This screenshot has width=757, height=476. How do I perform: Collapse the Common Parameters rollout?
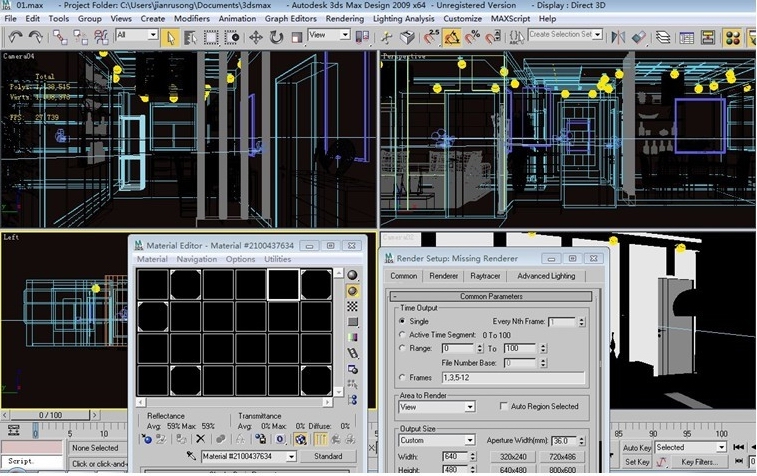pyautogui.click(x=491, y=296)
